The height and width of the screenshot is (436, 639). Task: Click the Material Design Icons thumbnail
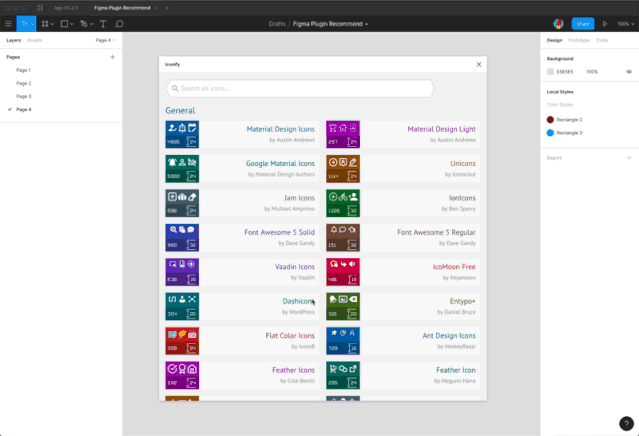(182, 134)
